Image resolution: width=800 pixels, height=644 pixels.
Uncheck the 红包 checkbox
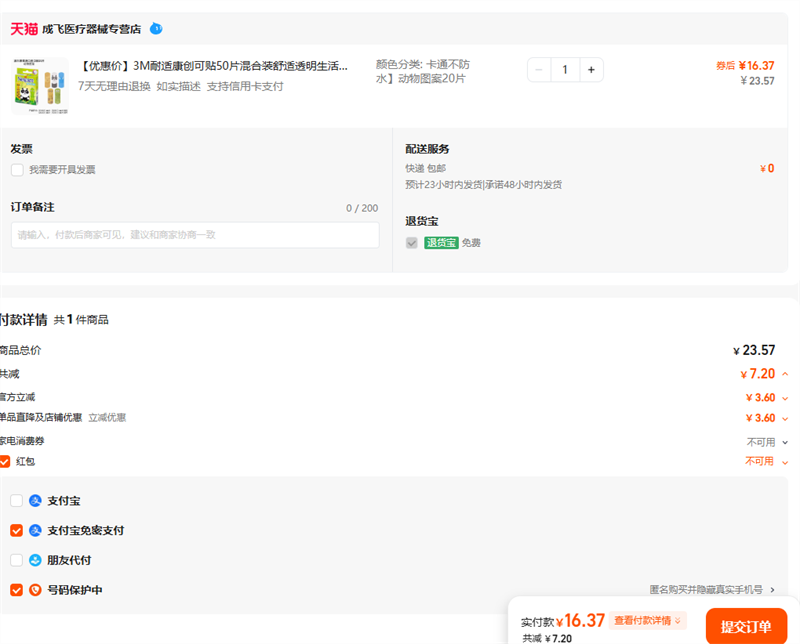coord(5,461)
